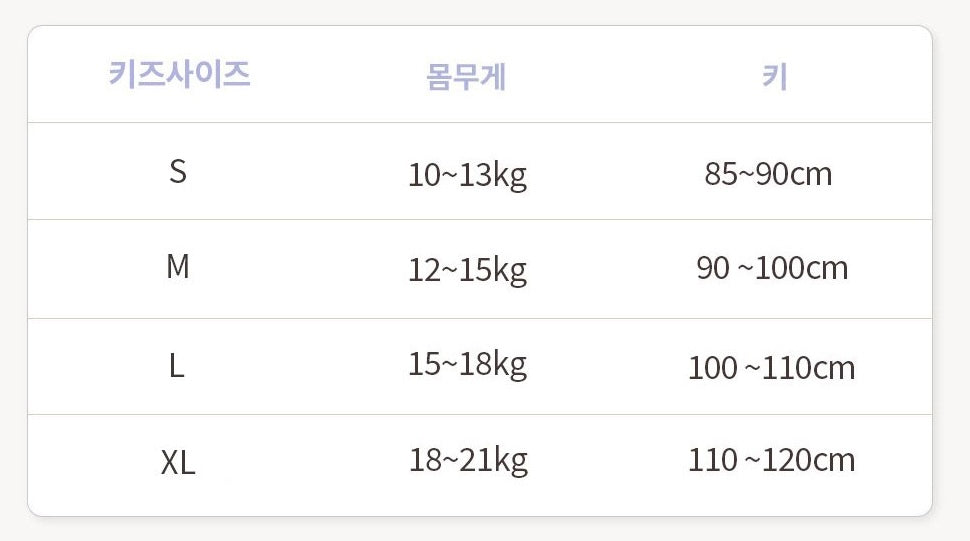Click the 키즈사이즈 column header
The image size is (970, 541).
click(179, 74)
